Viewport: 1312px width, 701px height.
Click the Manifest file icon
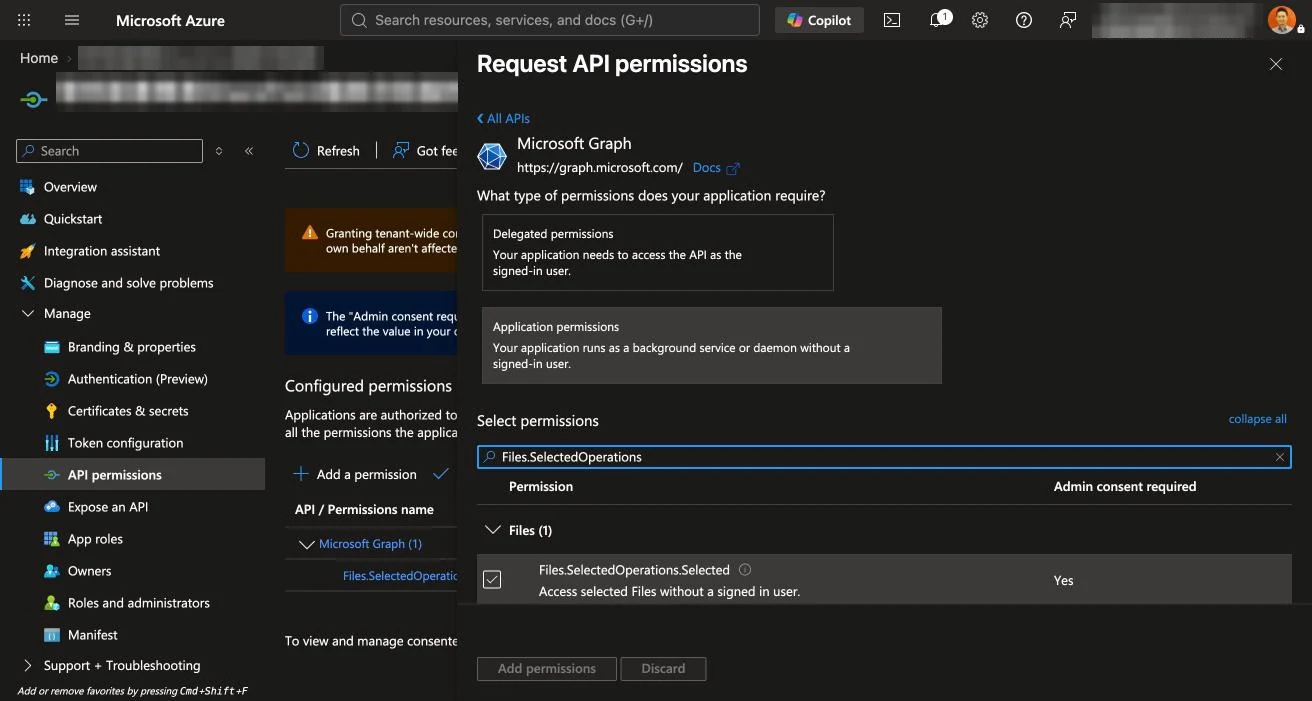click(x=52, y=635)
